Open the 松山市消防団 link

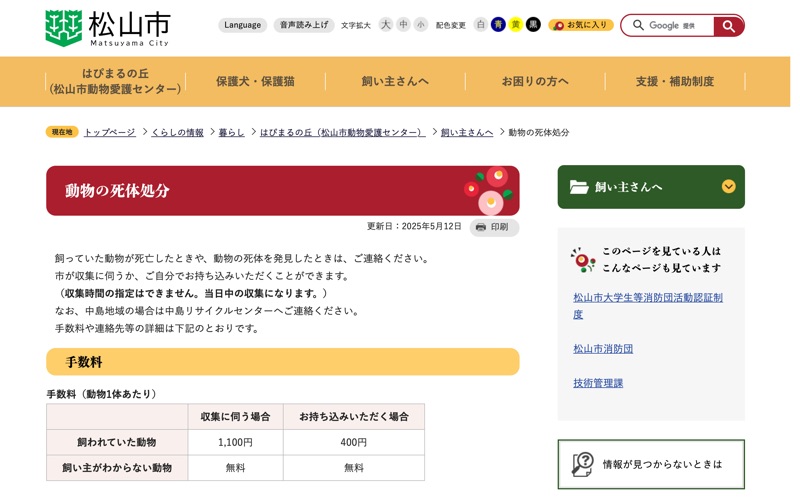click(x=603, y=348)
